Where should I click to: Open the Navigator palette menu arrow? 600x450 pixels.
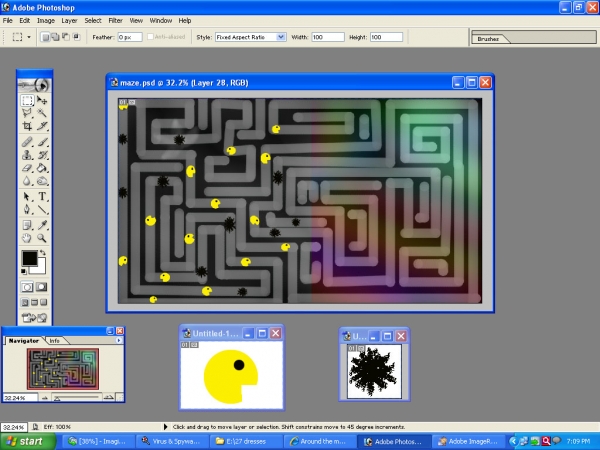tap(119, 340)
